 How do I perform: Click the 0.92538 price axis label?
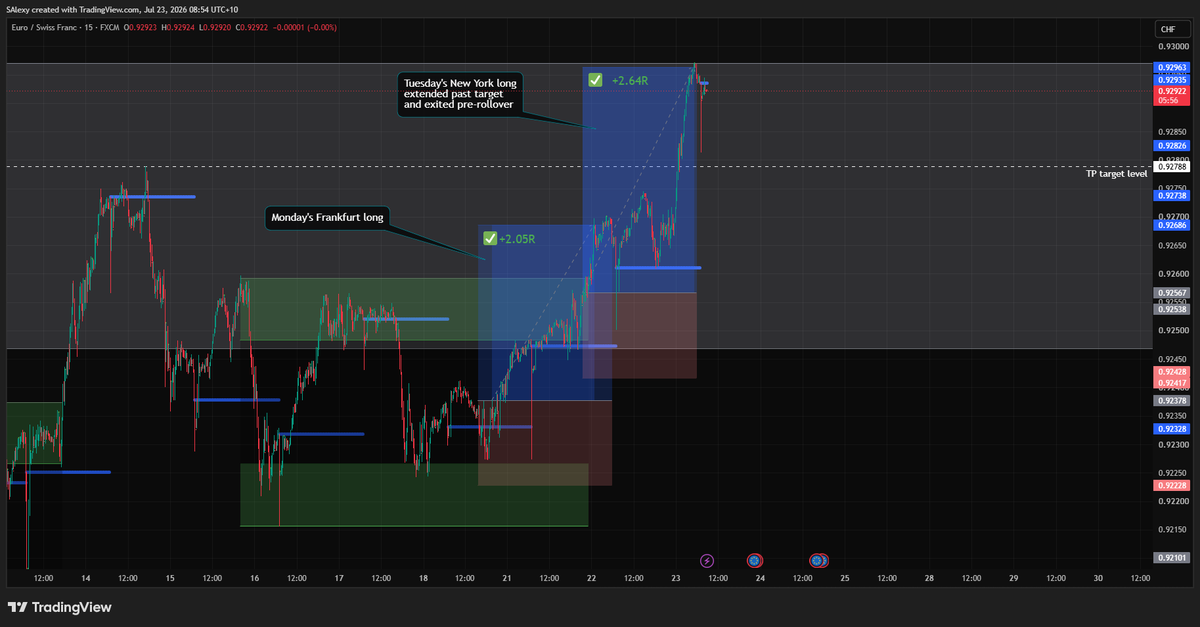(1172, 309)
